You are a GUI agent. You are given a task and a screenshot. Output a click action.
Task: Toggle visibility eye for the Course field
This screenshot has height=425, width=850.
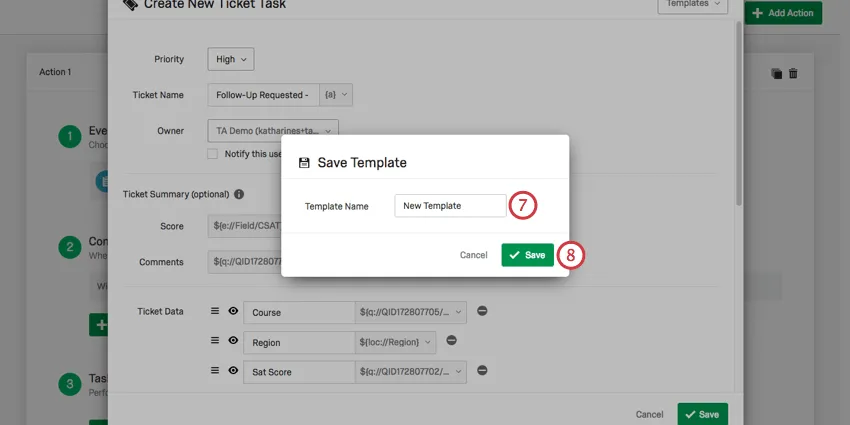[233, 312]
